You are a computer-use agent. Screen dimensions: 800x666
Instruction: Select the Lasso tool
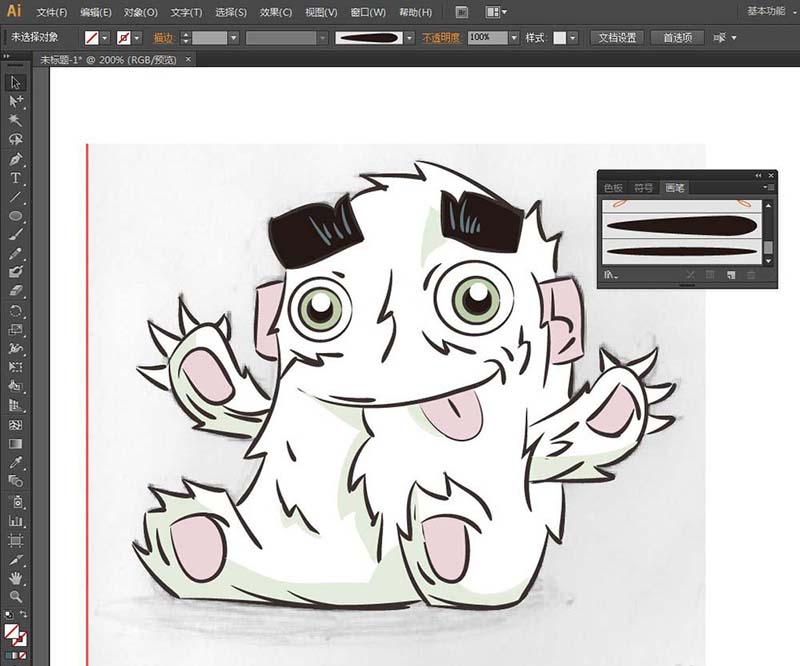tap(15, 139)
